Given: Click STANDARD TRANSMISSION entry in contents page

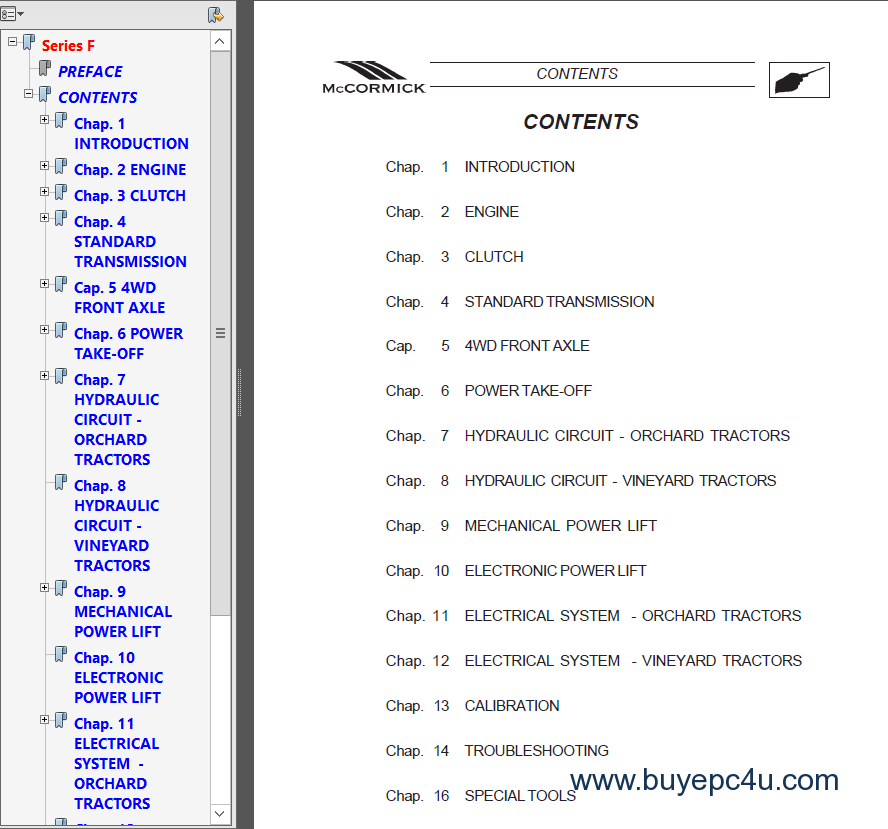Looking at the screenshot, I should point(560,301).
